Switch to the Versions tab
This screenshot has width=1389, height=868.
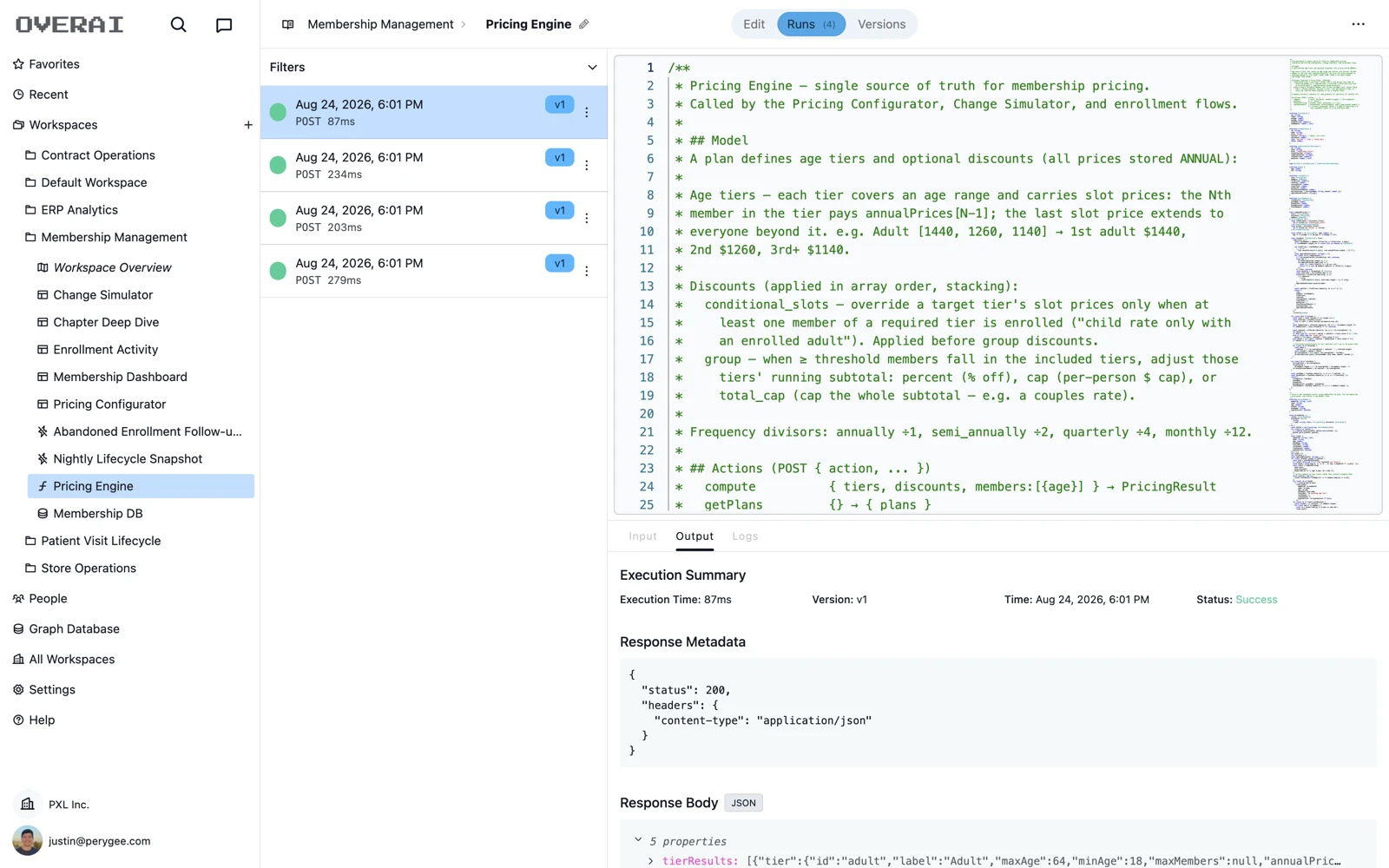pyautogui.click(x=881, y=24)
